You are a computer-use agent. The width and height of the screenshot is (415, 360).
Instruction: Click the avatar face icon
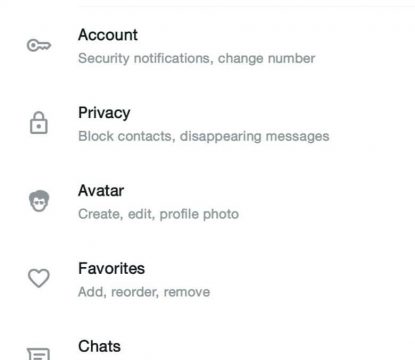[39, 201]
